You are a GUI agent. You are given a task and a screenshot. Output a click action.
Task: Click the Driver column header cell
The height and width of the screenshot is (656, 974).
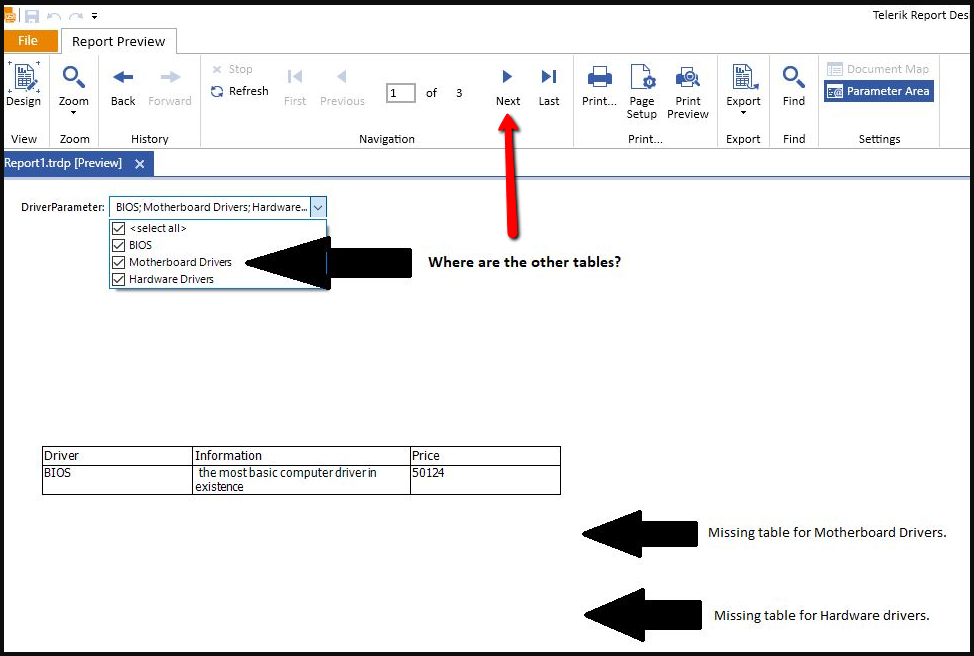coord(117,456)
